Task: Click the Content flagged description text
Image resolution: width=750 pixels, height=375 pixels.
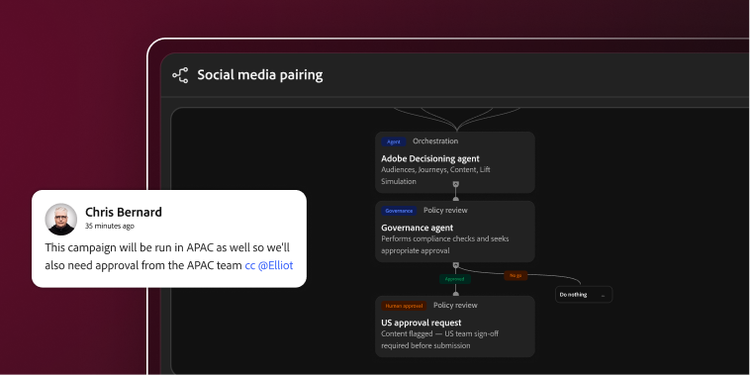Action: (440, 340)
